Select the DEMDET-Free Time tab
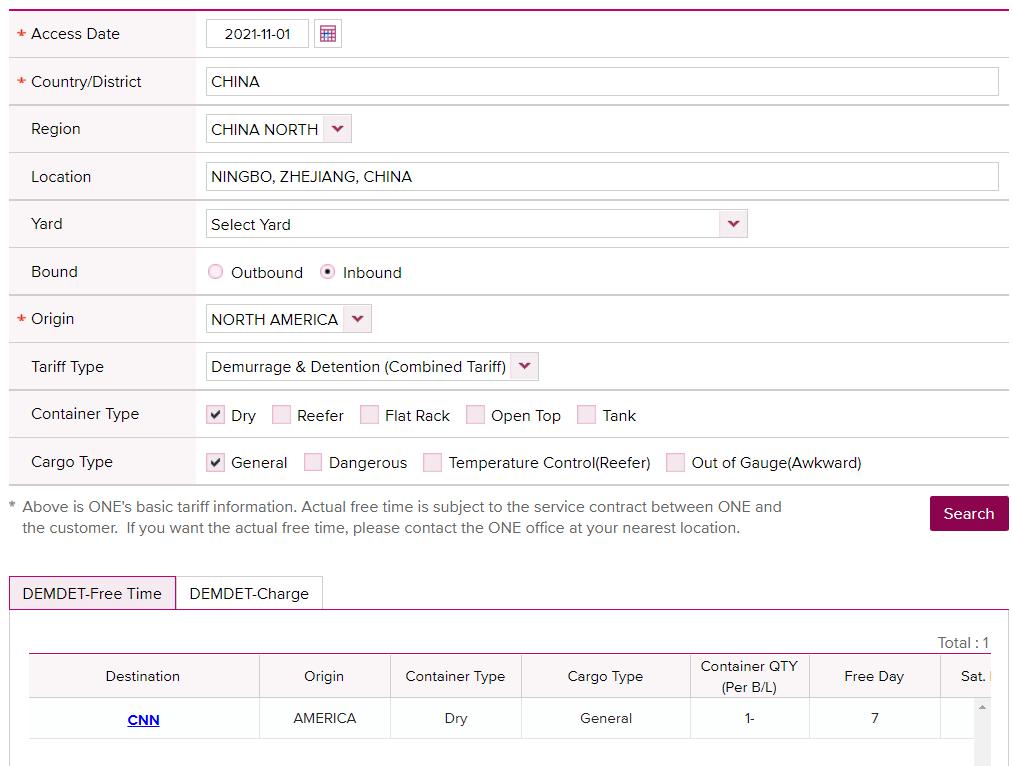This screenshot has width=1012, height=766. click(x=92, y=593)
